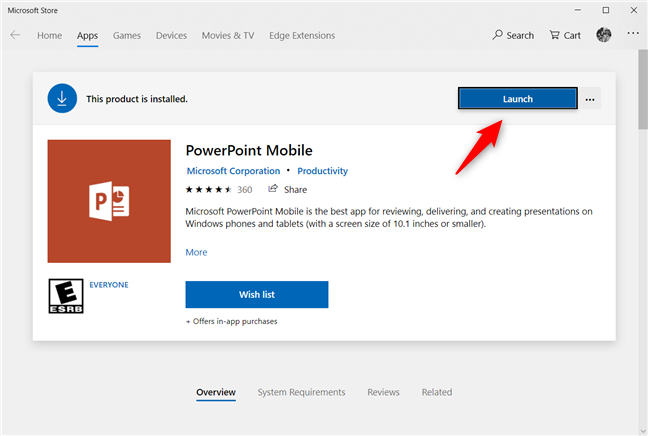The height and width of the screenshot is (436, 648).
Task: Open more options next to Launch
Action: point(591,98)
